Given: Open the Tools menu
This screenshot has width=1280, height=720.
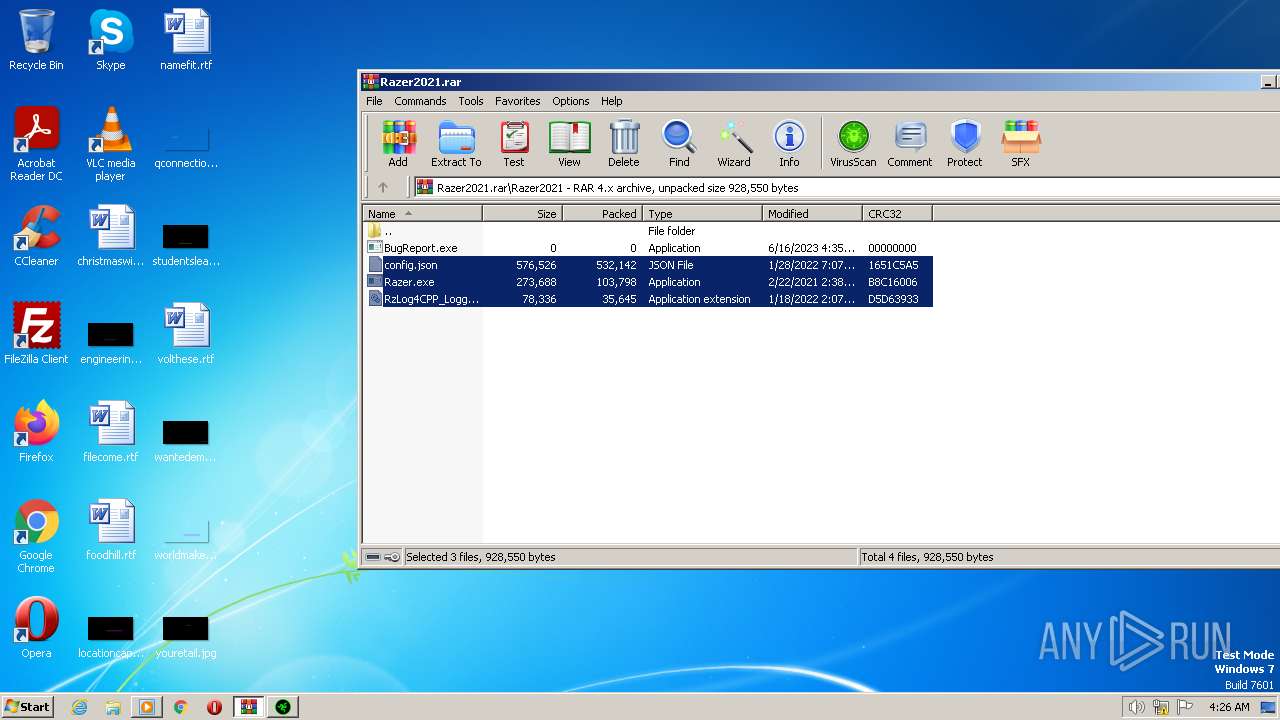Looking at the screenshot, I should click(471, 101).
